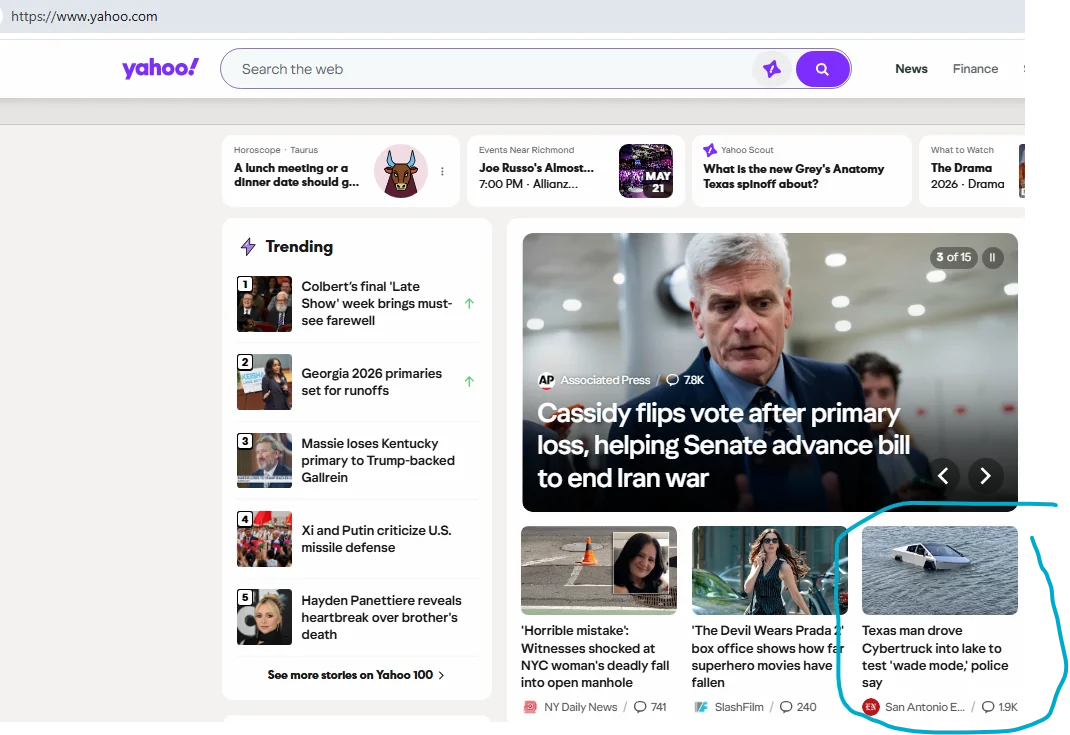Advance to next carousel slide arrow
The width and height of the screenshot is (1070, 735).
tap(985, 476)
